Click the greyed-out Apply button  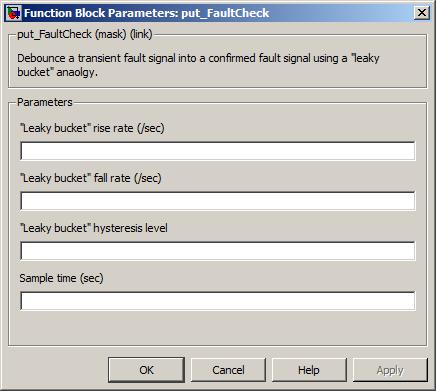click(390, 370)
